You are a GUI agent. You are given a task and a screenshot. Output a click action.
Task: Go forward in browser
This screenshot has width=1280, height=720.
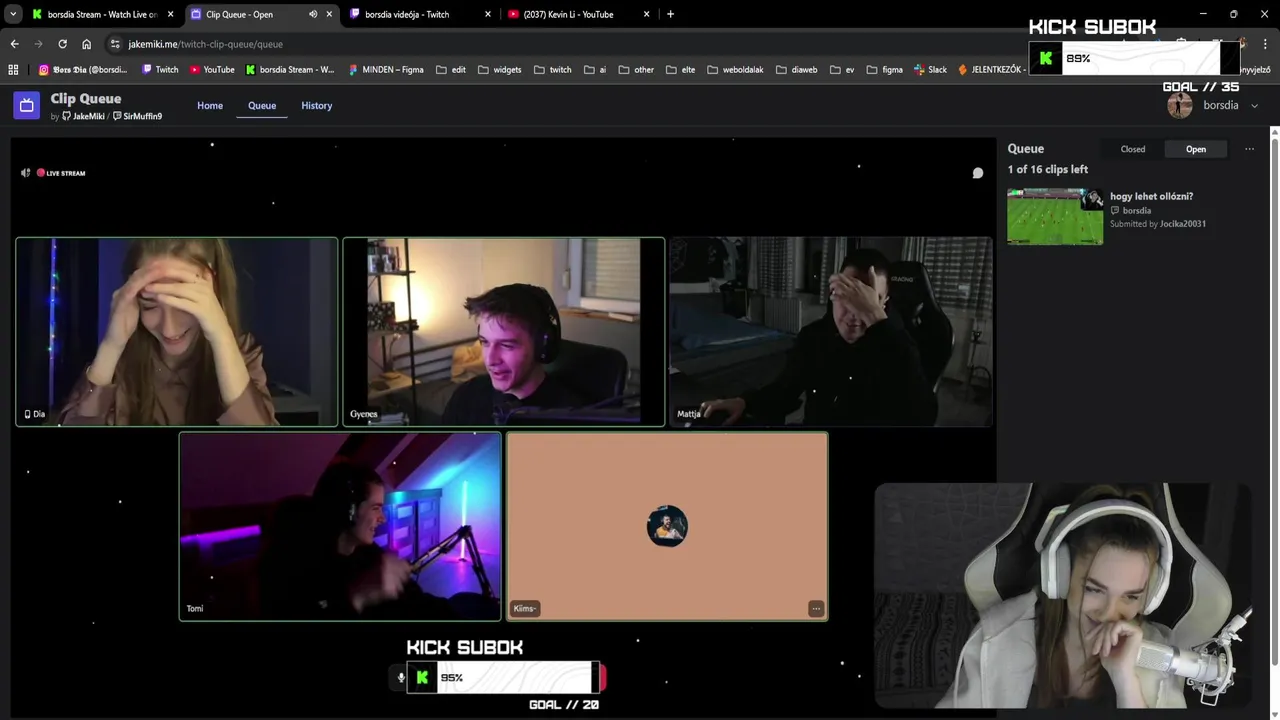coord(38,44)
